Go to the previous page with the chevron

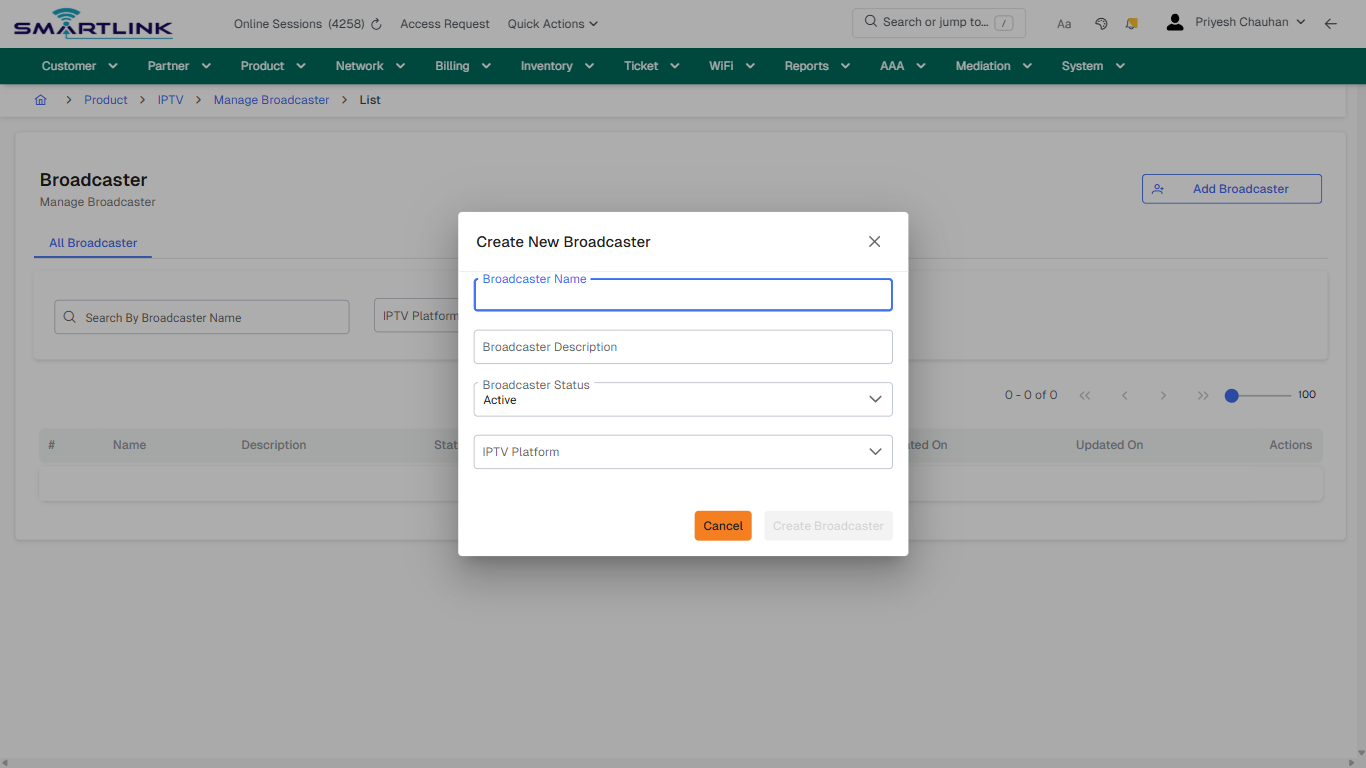click(x=1124, y=395)
